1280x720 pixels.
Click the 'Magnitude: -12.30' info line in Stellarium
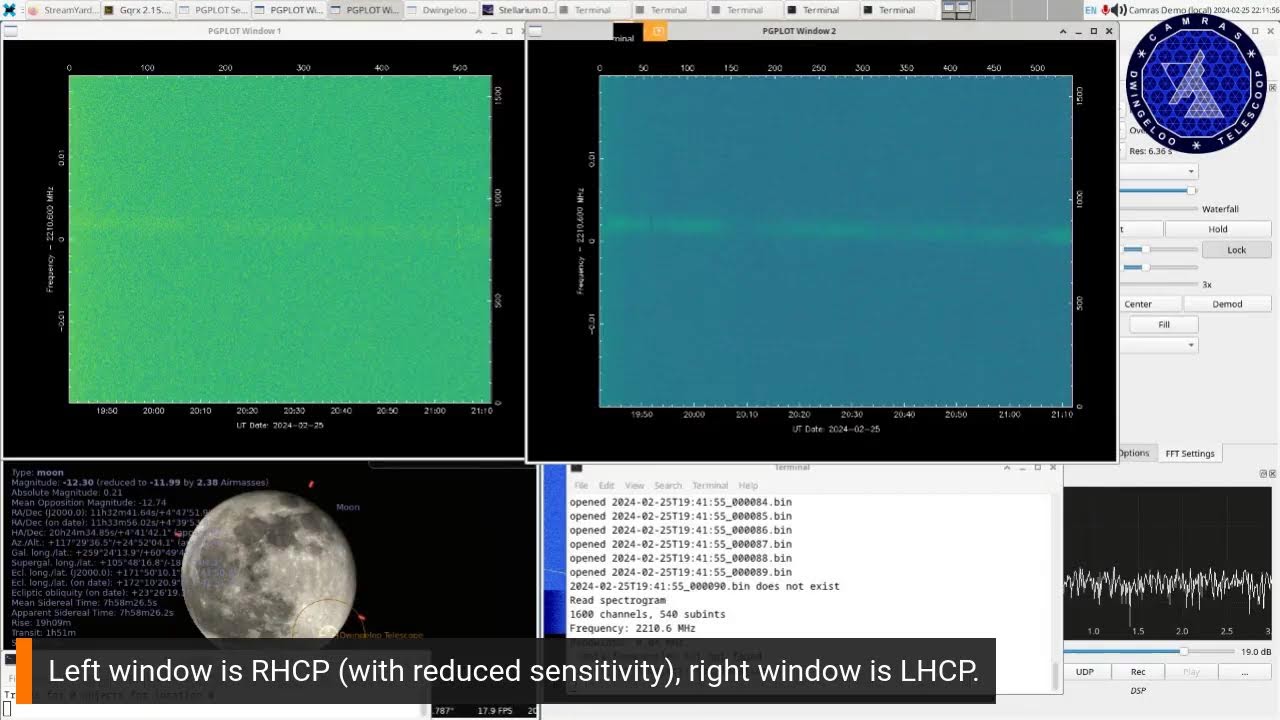(140, 482)
